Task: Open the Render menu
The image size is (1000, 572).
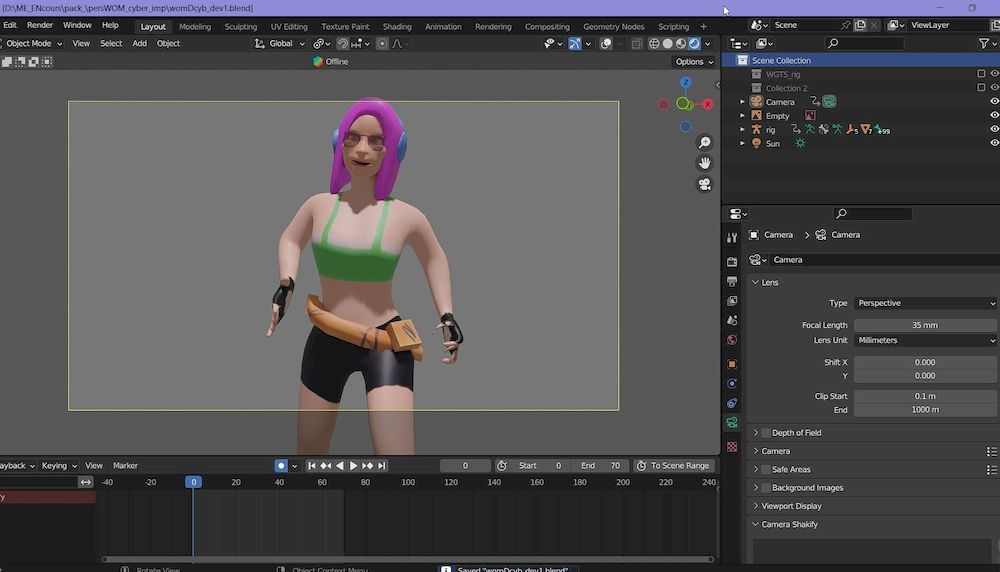Action: coord(40,25)
